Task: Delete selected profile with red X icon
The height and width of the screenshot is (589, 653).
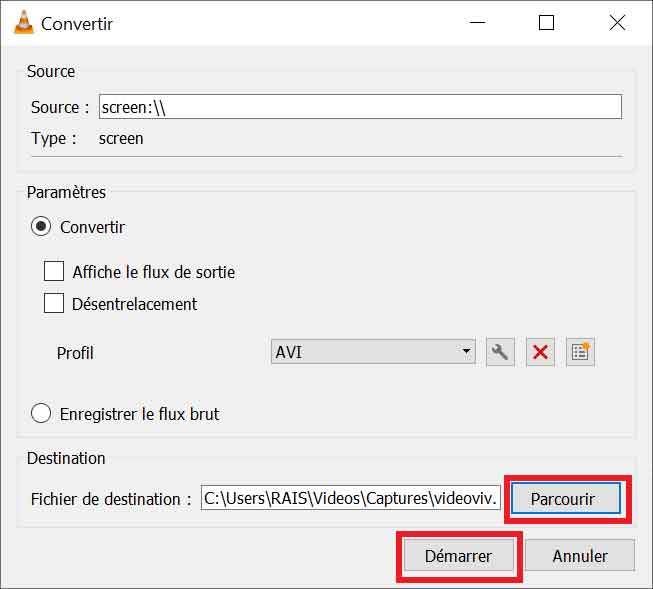Action: click(540, 352)
